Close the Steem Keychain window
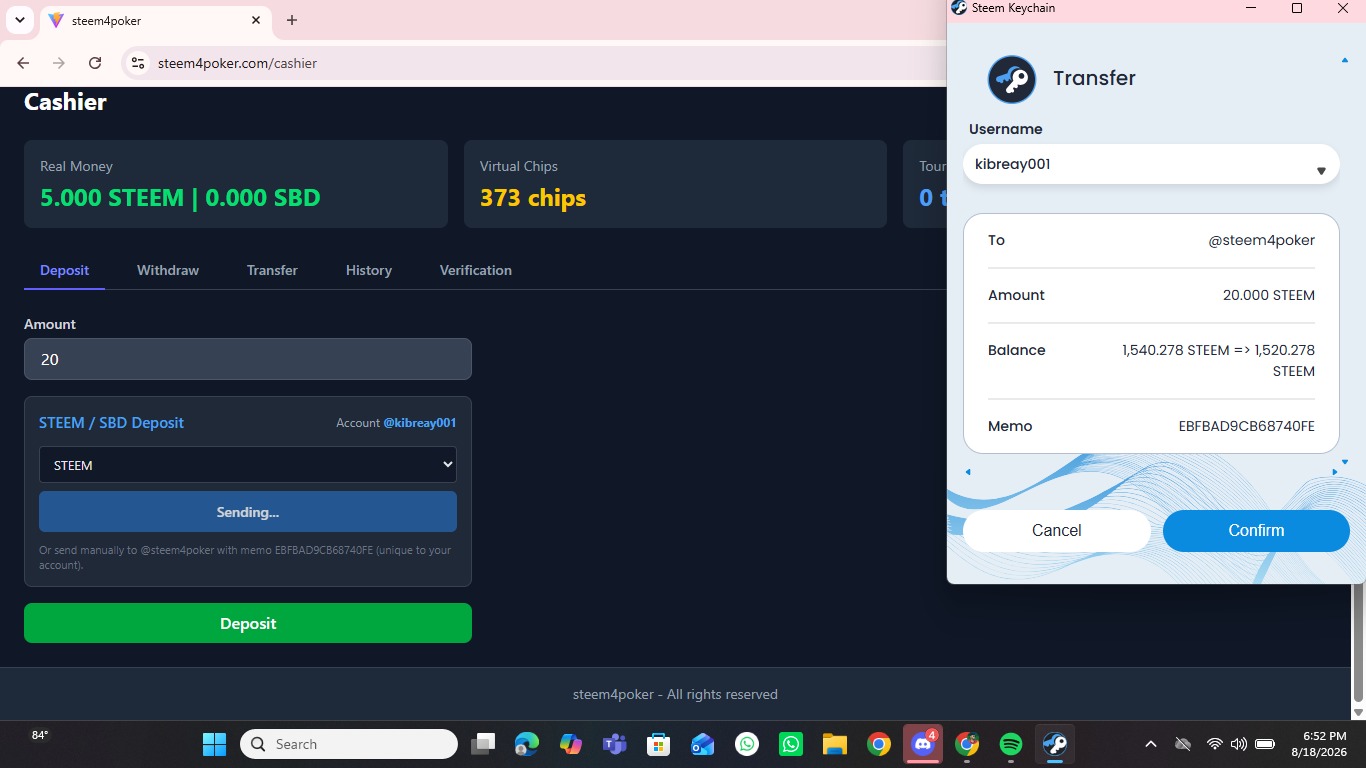This screenshot has width=1366, height=768. (1343, 8)
